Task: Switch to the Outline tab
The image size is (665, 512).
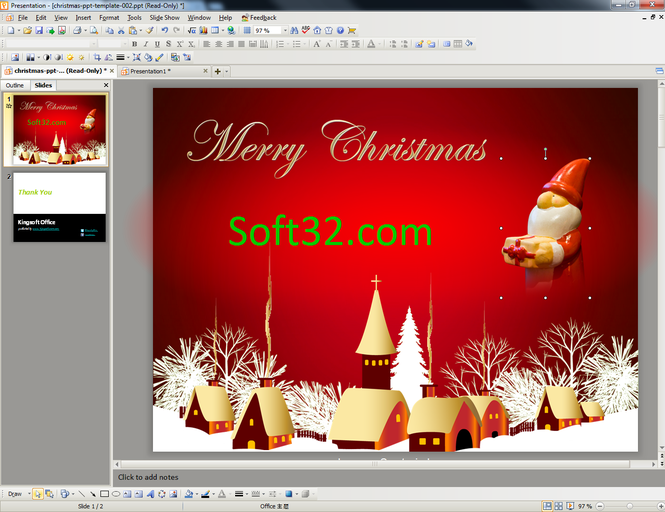Action: coord(15,85)
